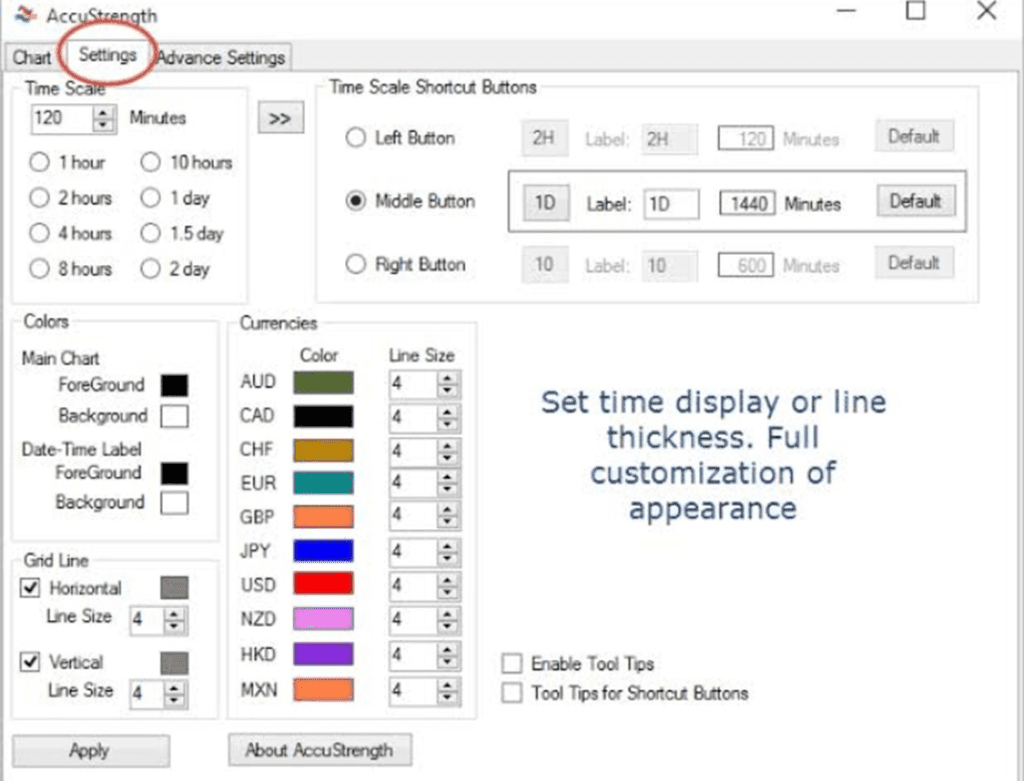Pick the MXN currency color swatch
This screenshot has width=1024, height=781.
click(323, 690)
